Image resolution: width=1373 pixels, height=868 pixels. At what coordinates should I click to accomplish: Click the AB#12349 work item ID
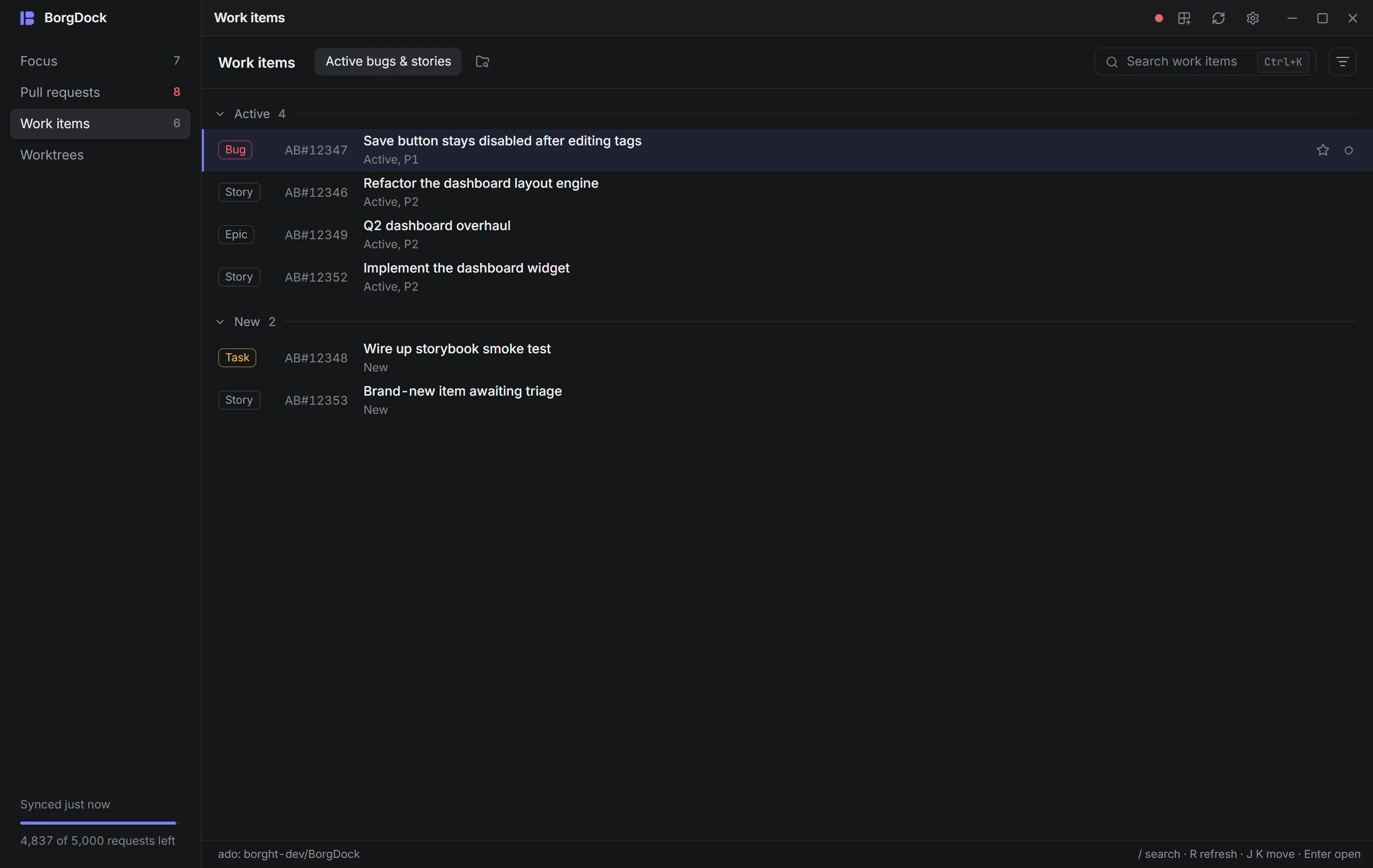(316, 235)
